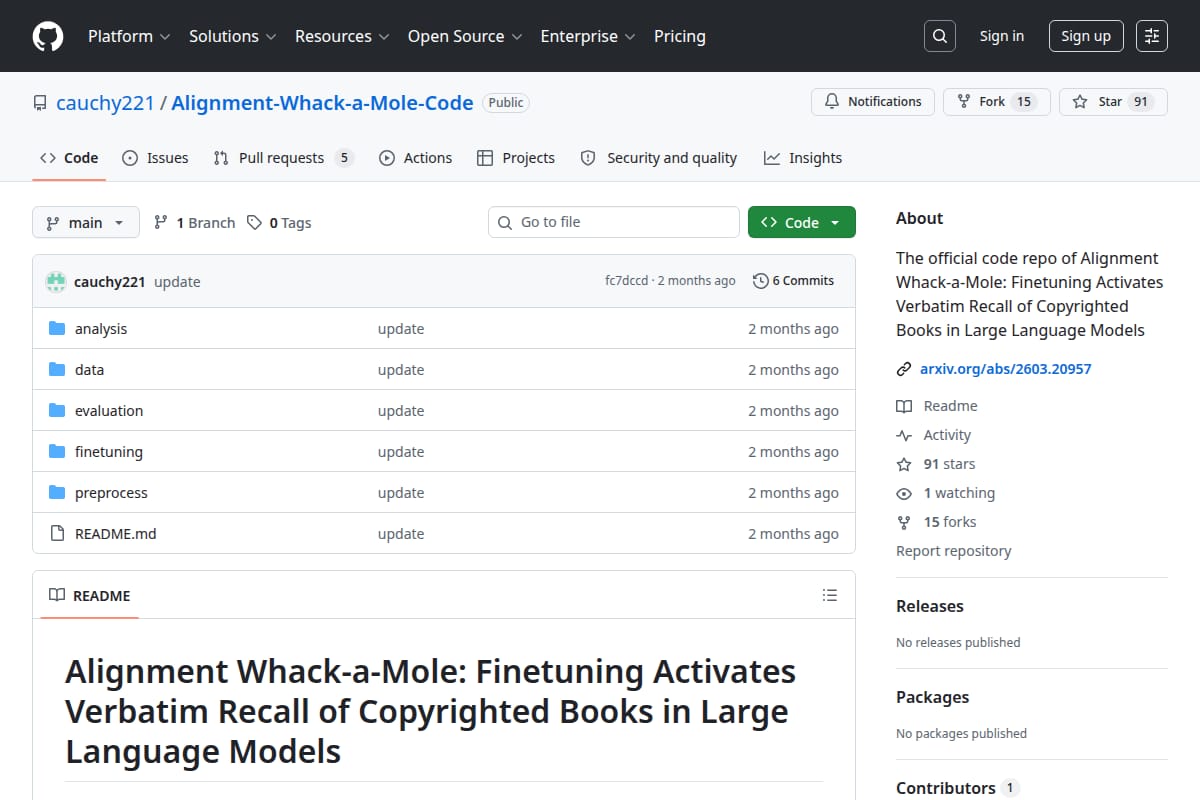The image size is (1200, 800).
Task: Open appearance settings icon beside Sign up
Action: (1152, 36)
